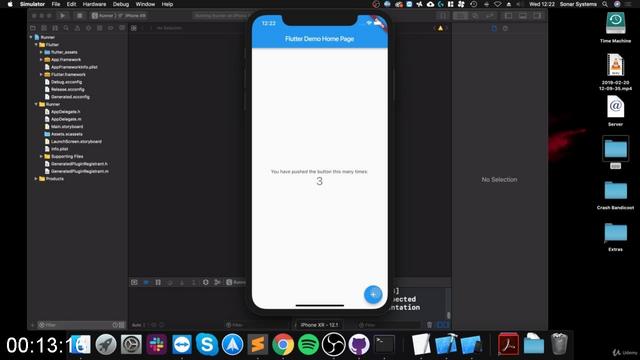Click the simulate location arrow icon
The image size is (640, 360).
coord(218,282)
